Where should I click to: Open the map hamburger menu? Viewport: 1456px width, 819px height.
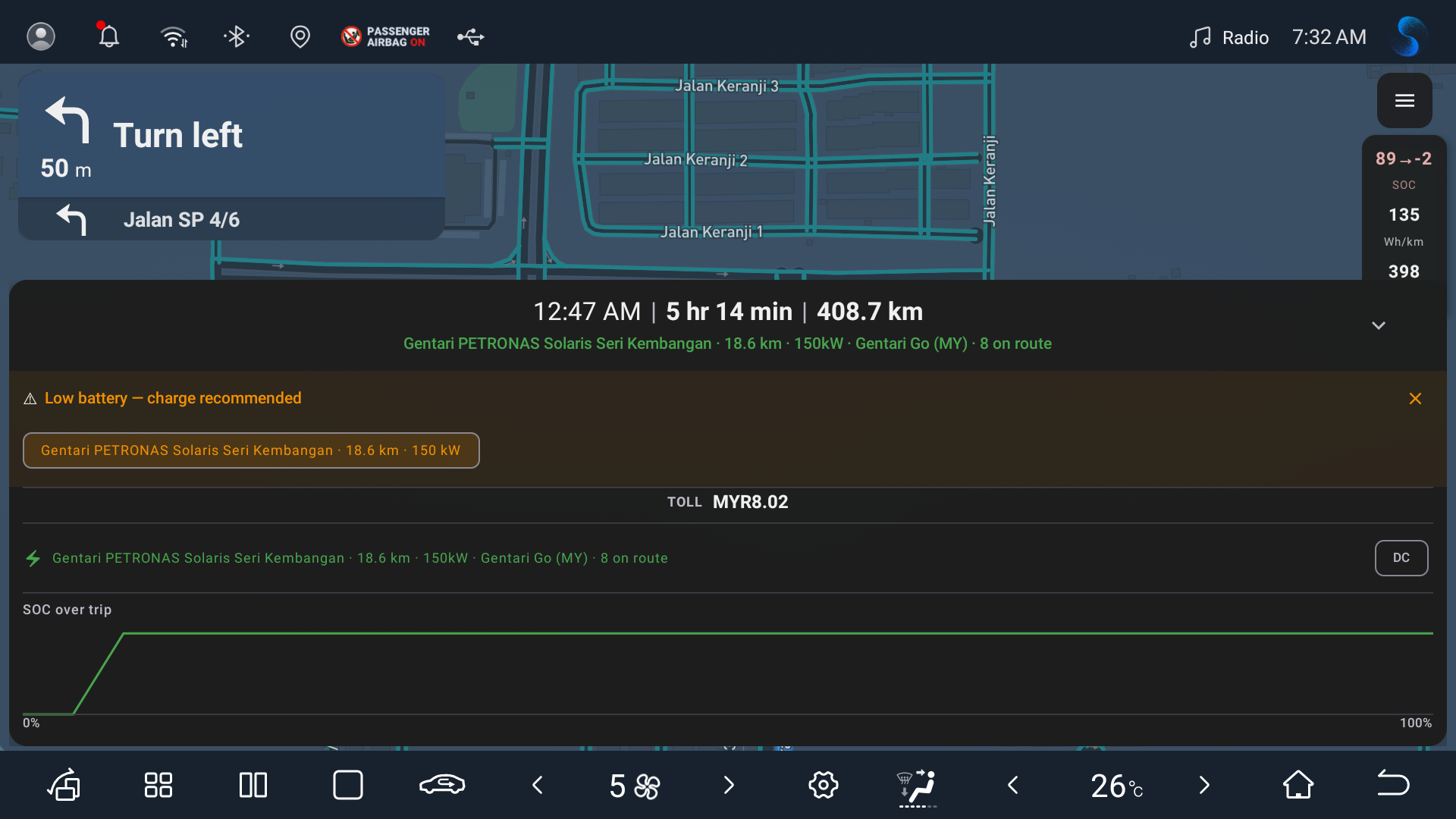pyautogui.click(x=1404, y=100)
